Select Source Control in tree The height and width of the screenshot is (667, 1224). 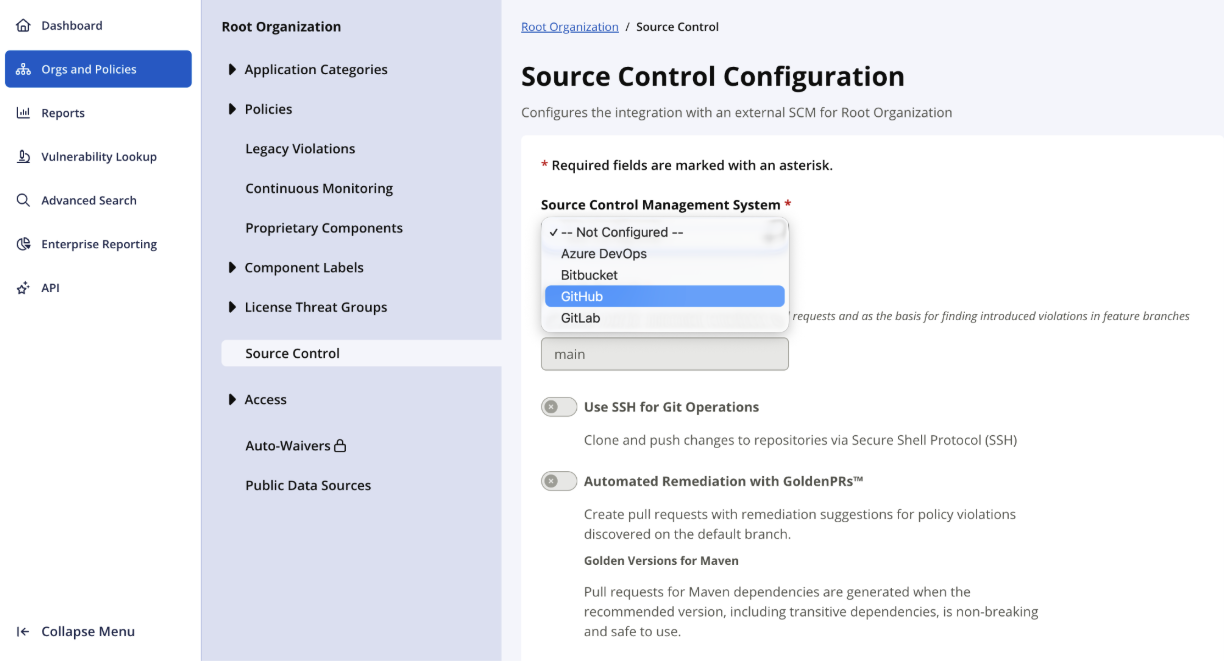[x=361, y=353]
